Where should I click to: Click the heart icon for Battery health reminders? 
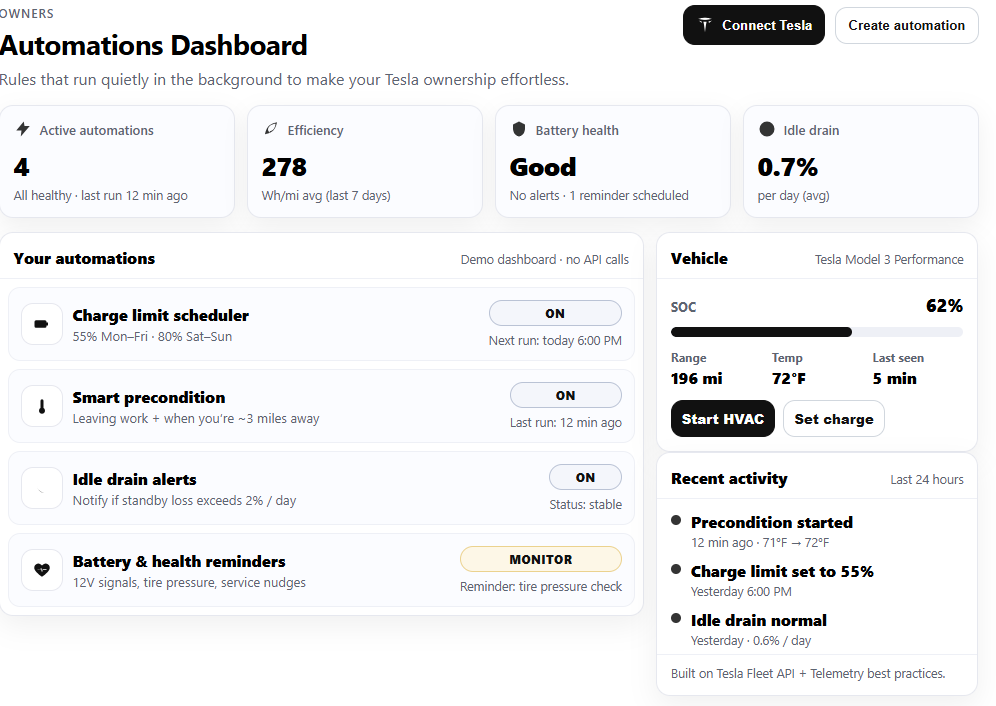coord(41,571)
